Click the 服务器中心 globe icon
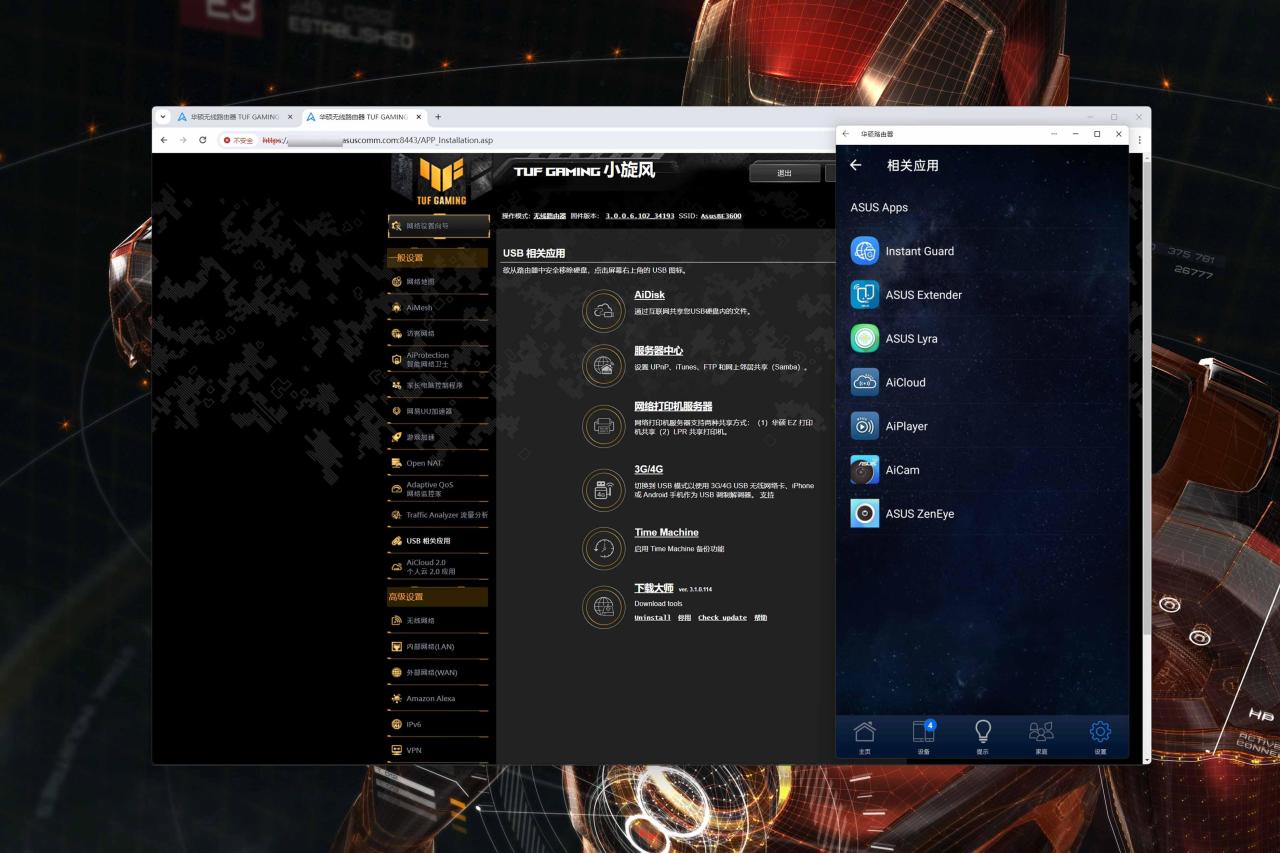 coord(604,367)
